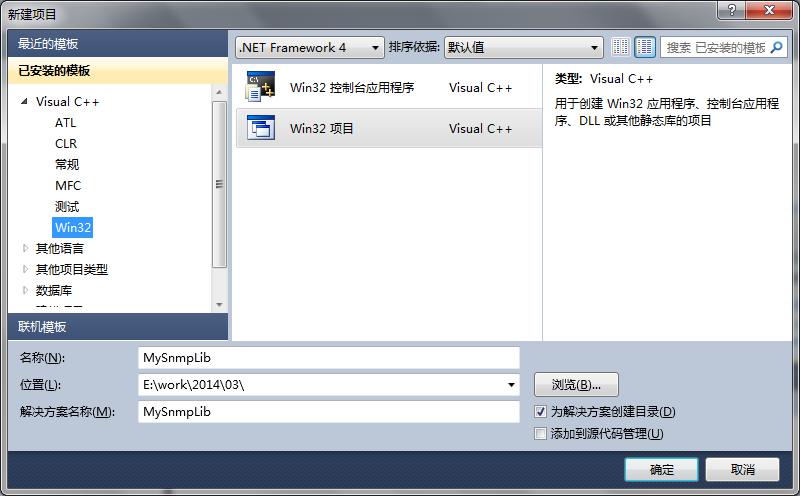Open the 最近的模板 section

(118, 43)
